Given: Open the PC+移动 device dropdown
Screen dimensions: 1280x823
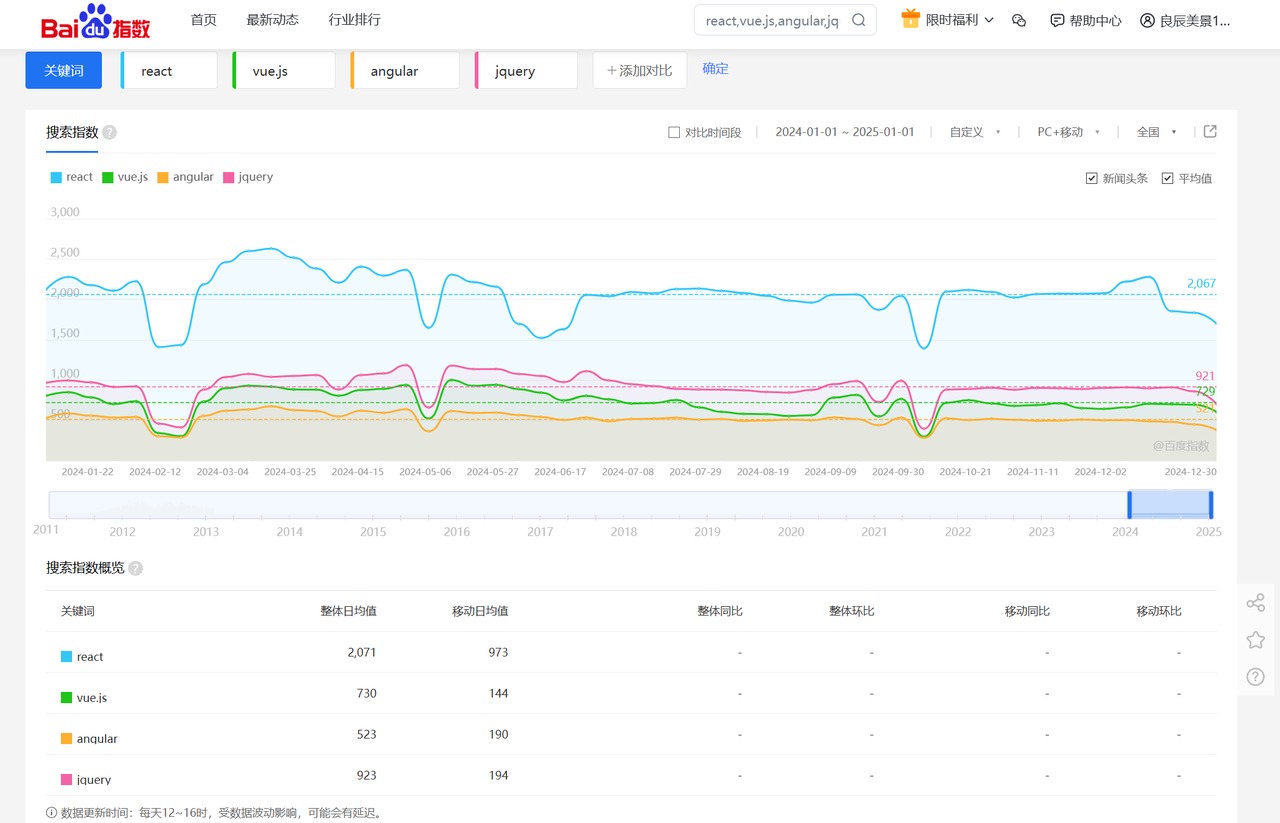Looking at the screenshot, I should click(x=1068, y=132).
